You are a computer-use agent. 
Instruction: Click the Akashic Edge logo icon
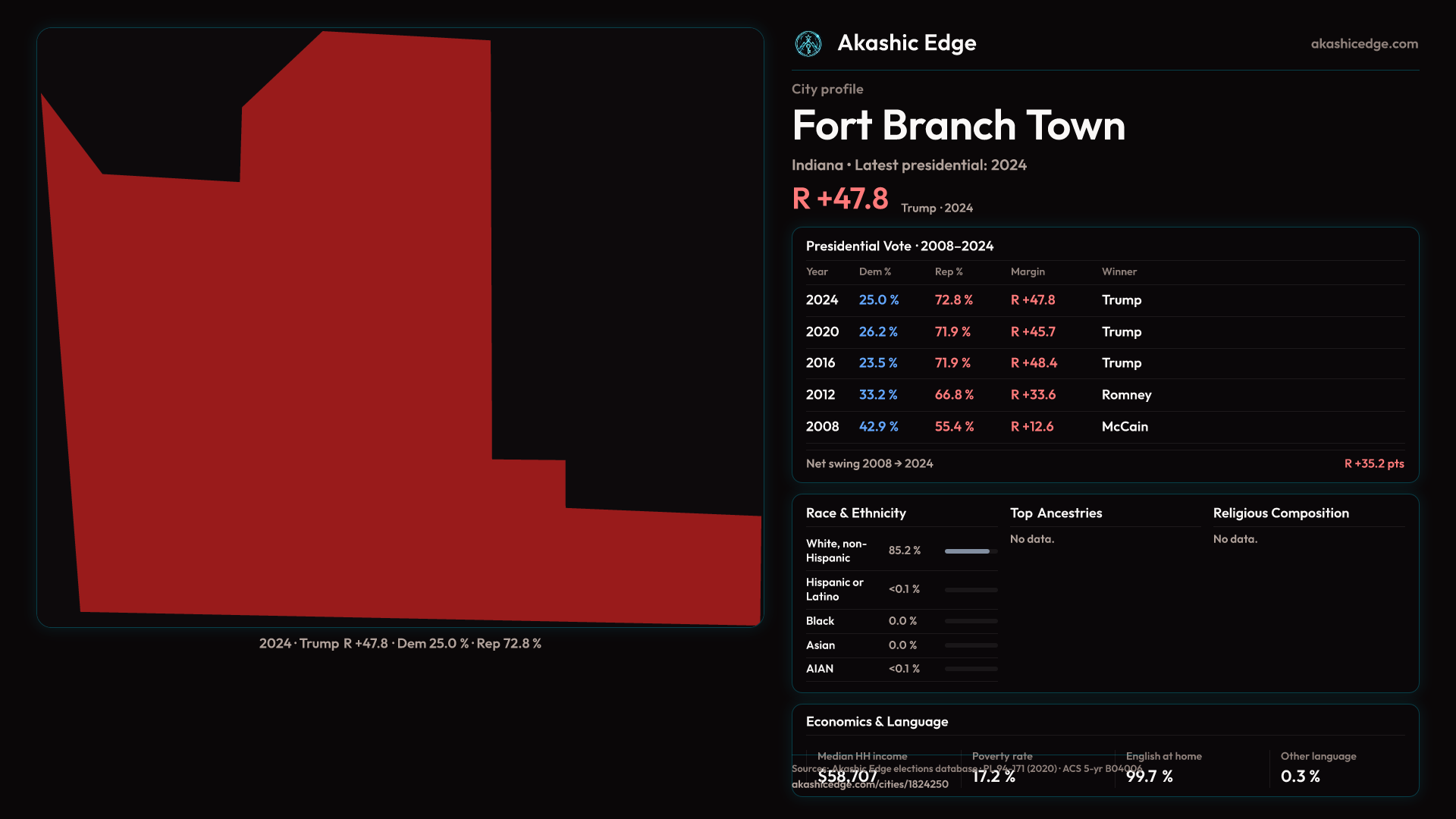808,44
